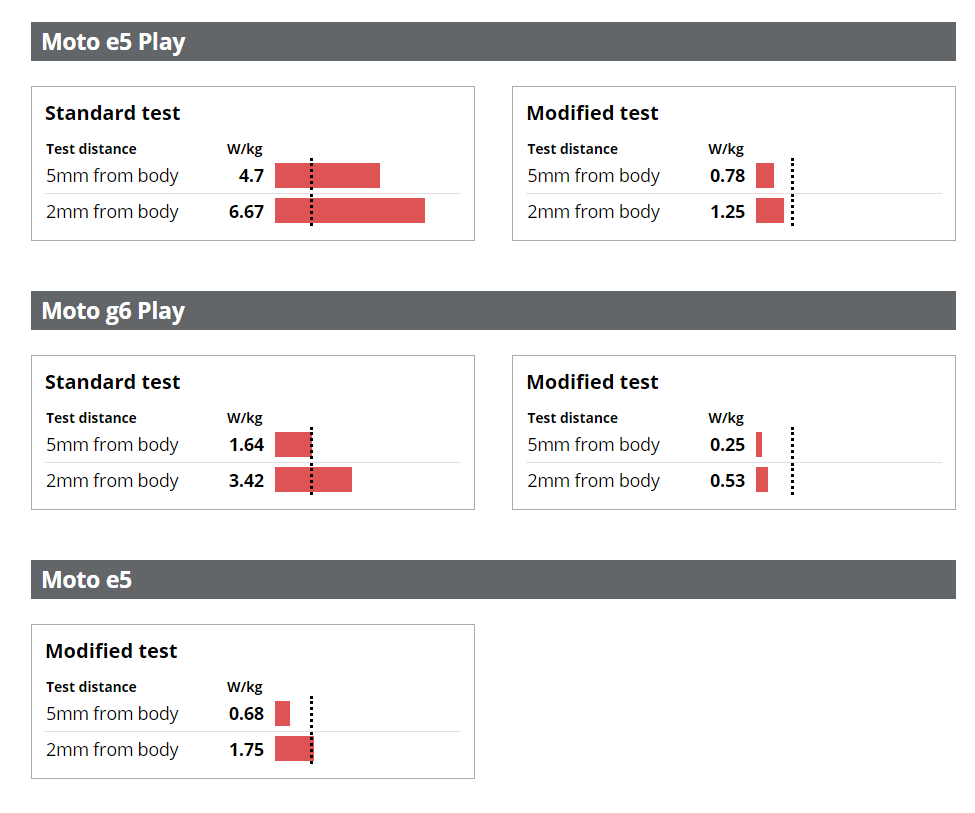Click the 6.67 value in Moto e5 Play
Image resolution: width=975 pixels, height=813 pixels.
point(246,212)
